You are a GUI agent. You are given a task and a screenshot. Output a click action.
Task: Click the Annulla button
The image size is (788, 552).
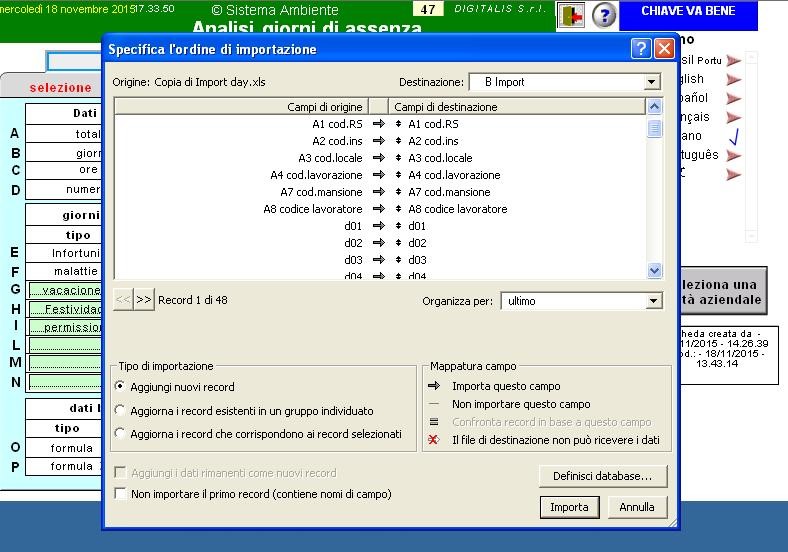pos(637,507)
